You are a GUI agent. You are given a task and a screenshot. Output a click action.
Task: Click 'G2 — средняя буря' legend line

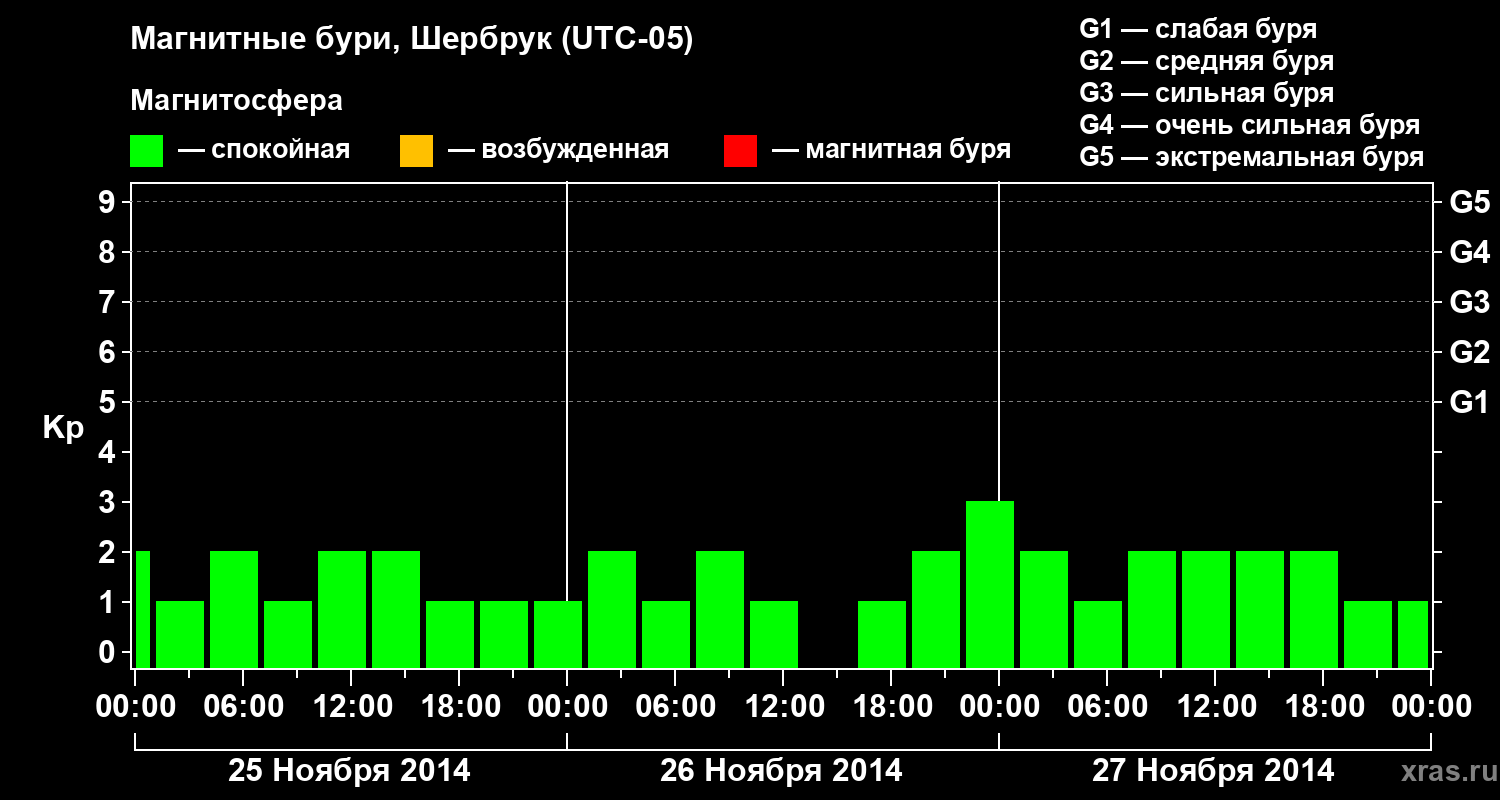1207,61
